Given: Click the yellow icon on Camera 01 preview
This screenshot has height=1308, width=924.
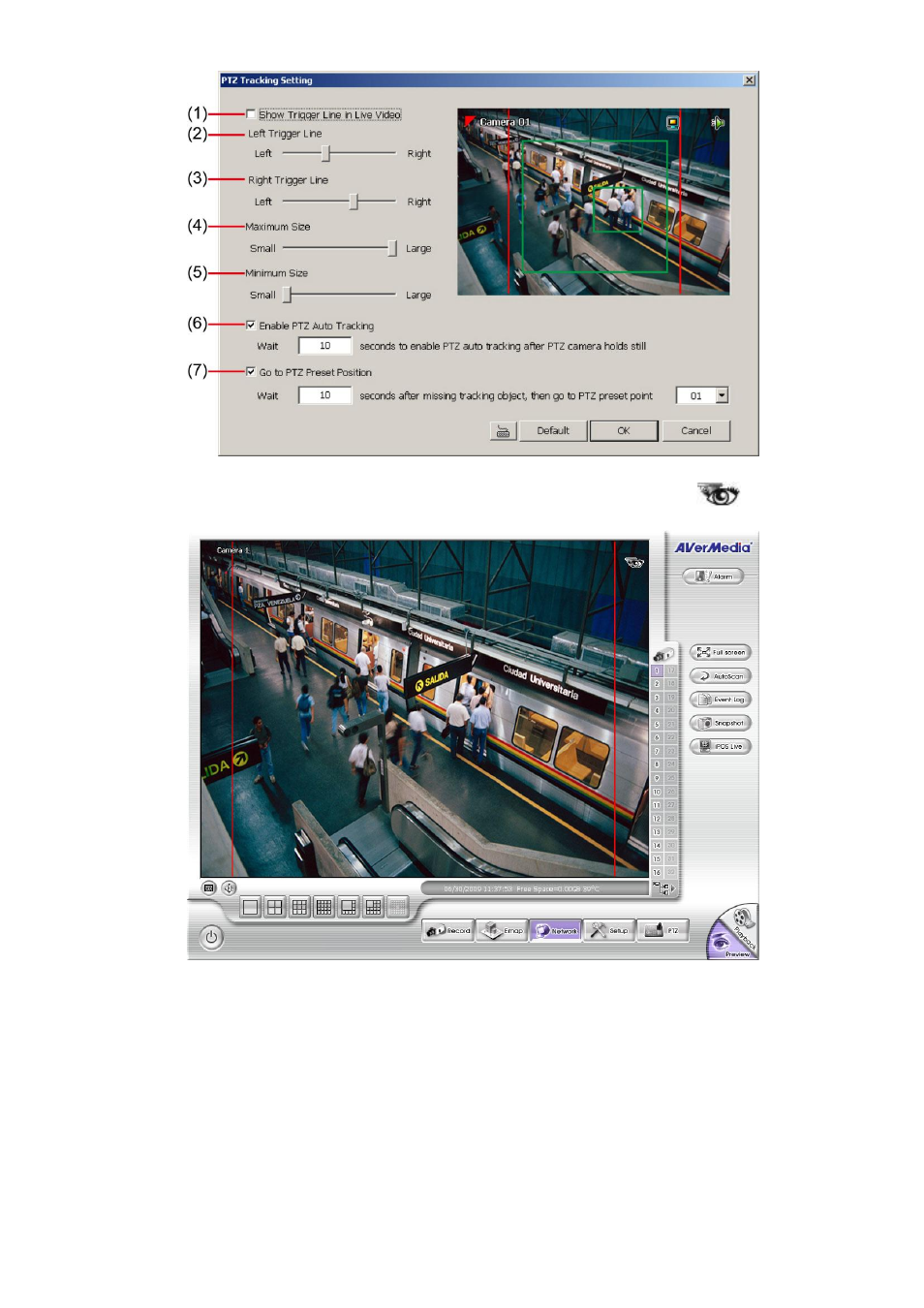Looking at the screenshot, I should [x=672, y=123].
